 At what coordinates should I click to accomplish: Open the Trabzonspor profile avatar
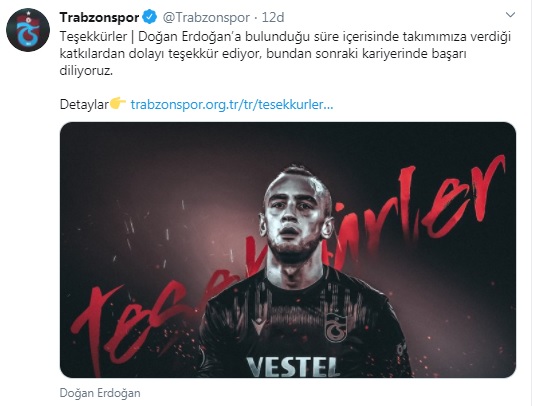[28, 30]
